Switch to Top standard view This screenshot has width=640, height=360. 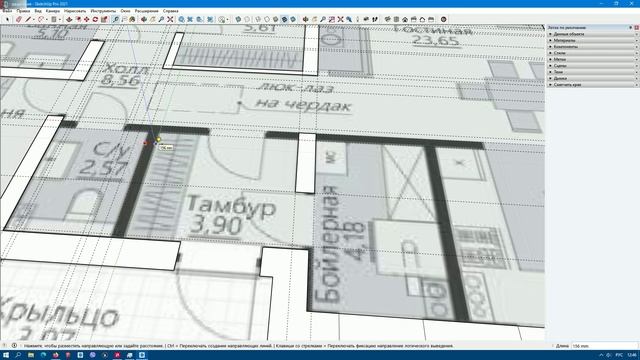(396, 19)
